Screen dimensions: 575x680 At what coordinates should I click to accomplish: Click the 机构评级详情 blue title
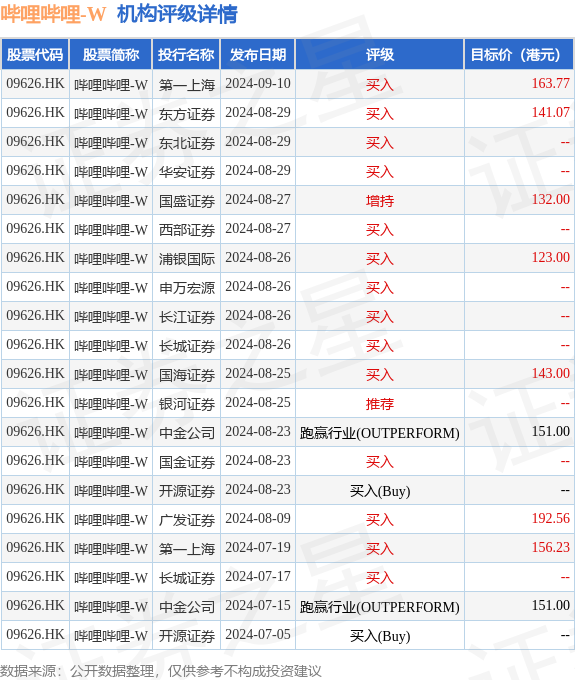pyautogui.click(x=177, y=14)
